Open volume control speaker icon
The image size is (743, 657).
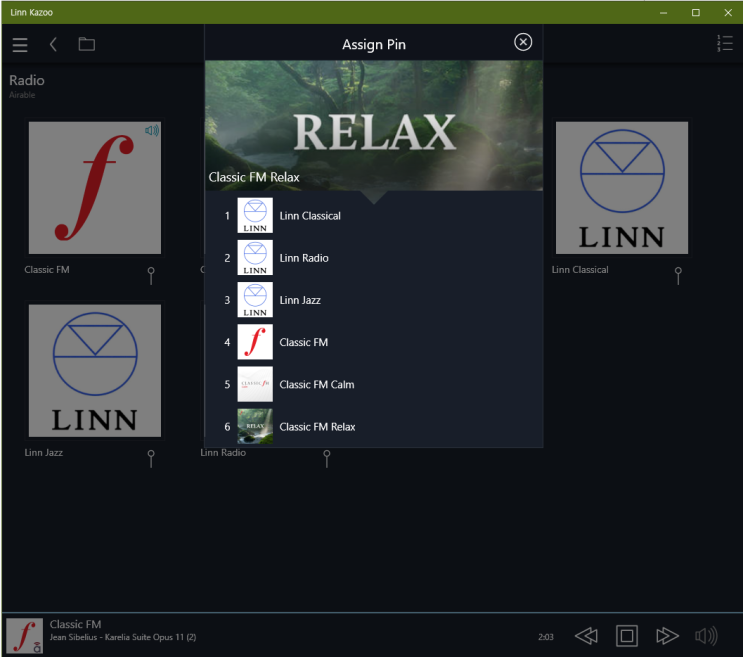tap(706, 636)
